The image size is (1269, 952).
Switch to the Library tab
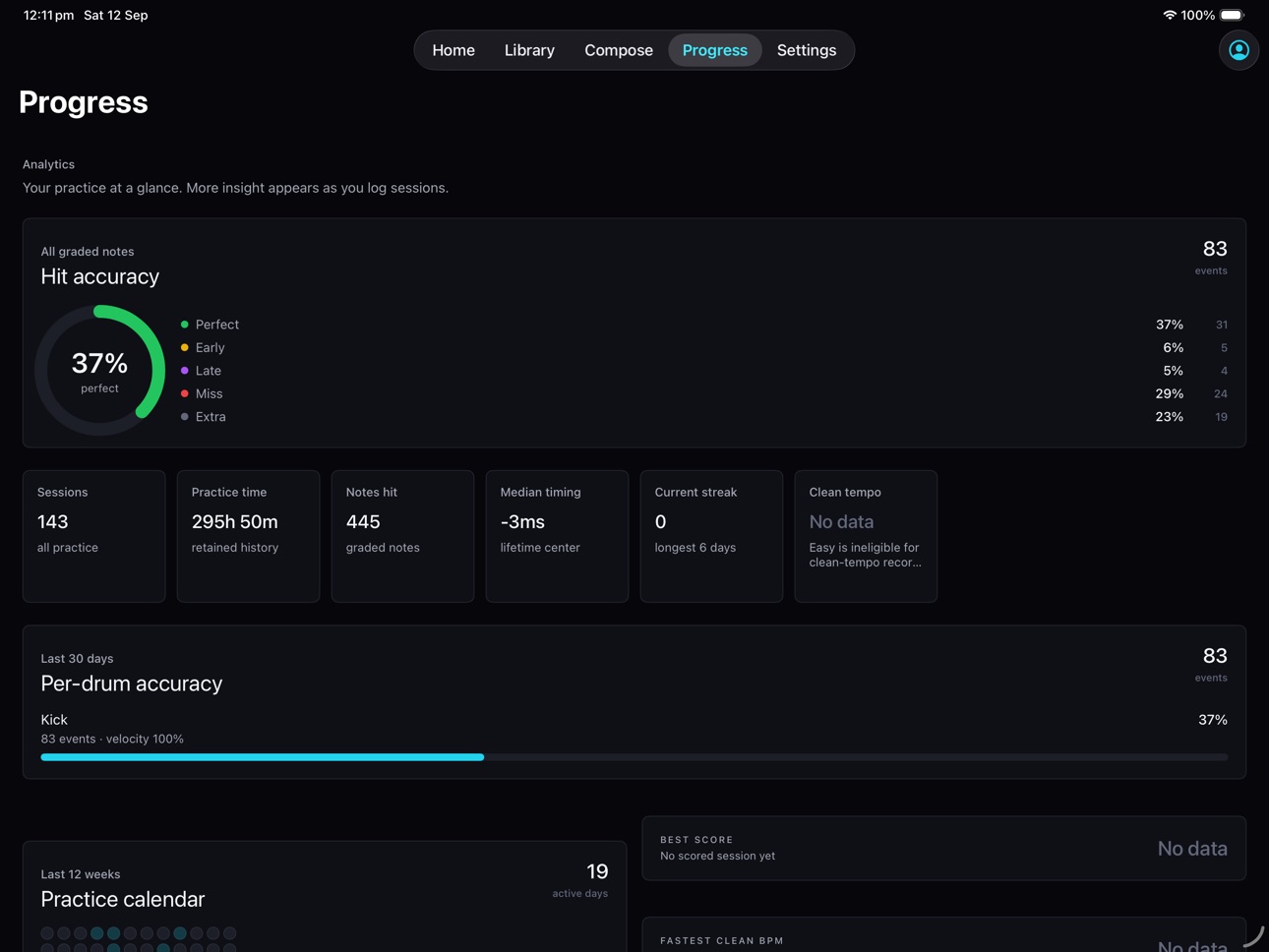529,50
